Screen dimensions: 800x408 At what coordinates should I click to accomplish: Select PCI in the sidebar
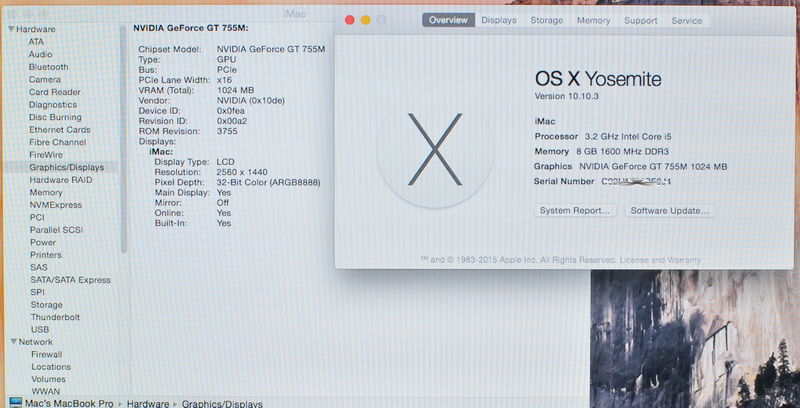37,217
